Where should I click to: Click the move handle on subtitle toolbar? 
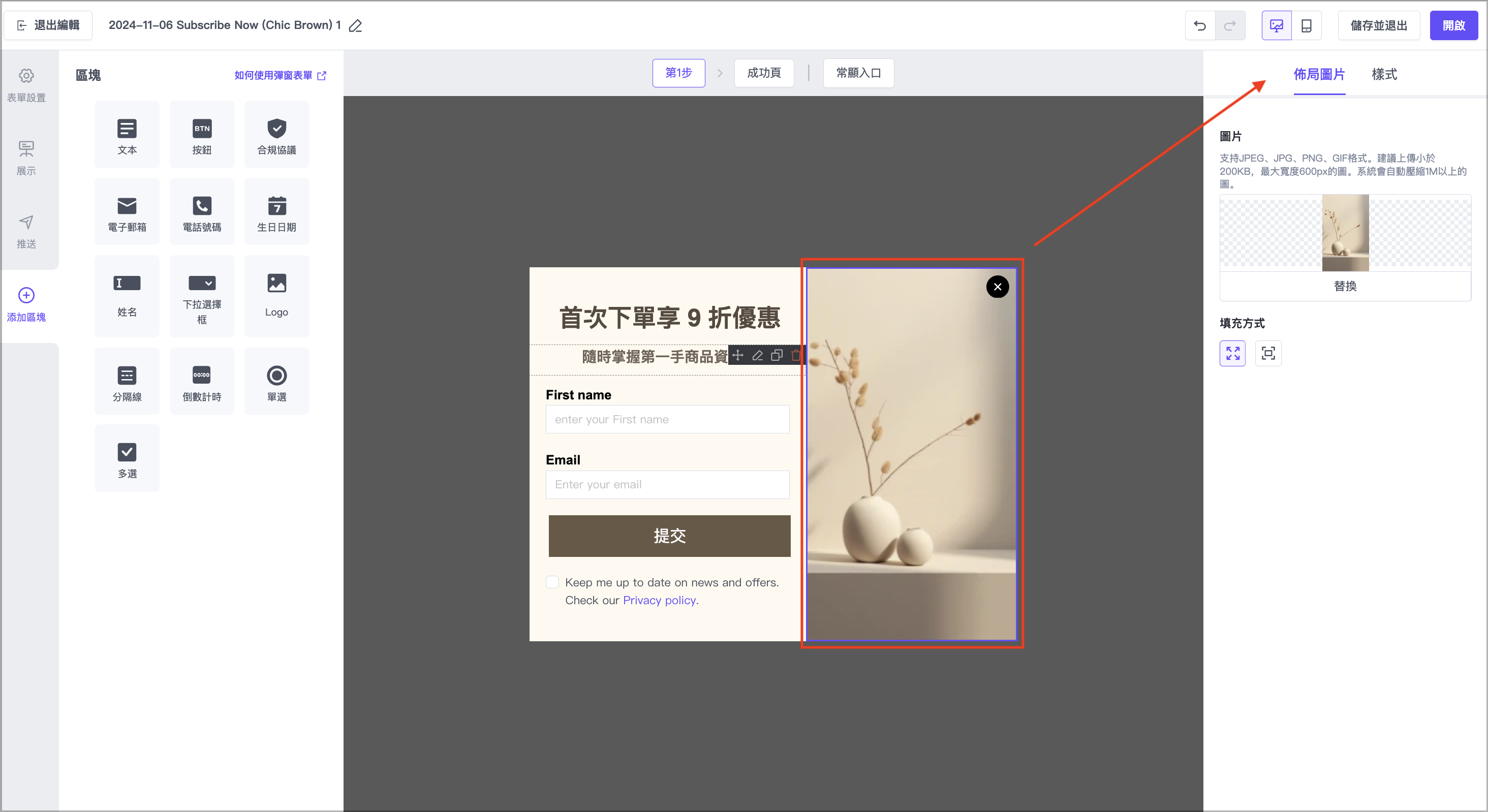[737, 355]
